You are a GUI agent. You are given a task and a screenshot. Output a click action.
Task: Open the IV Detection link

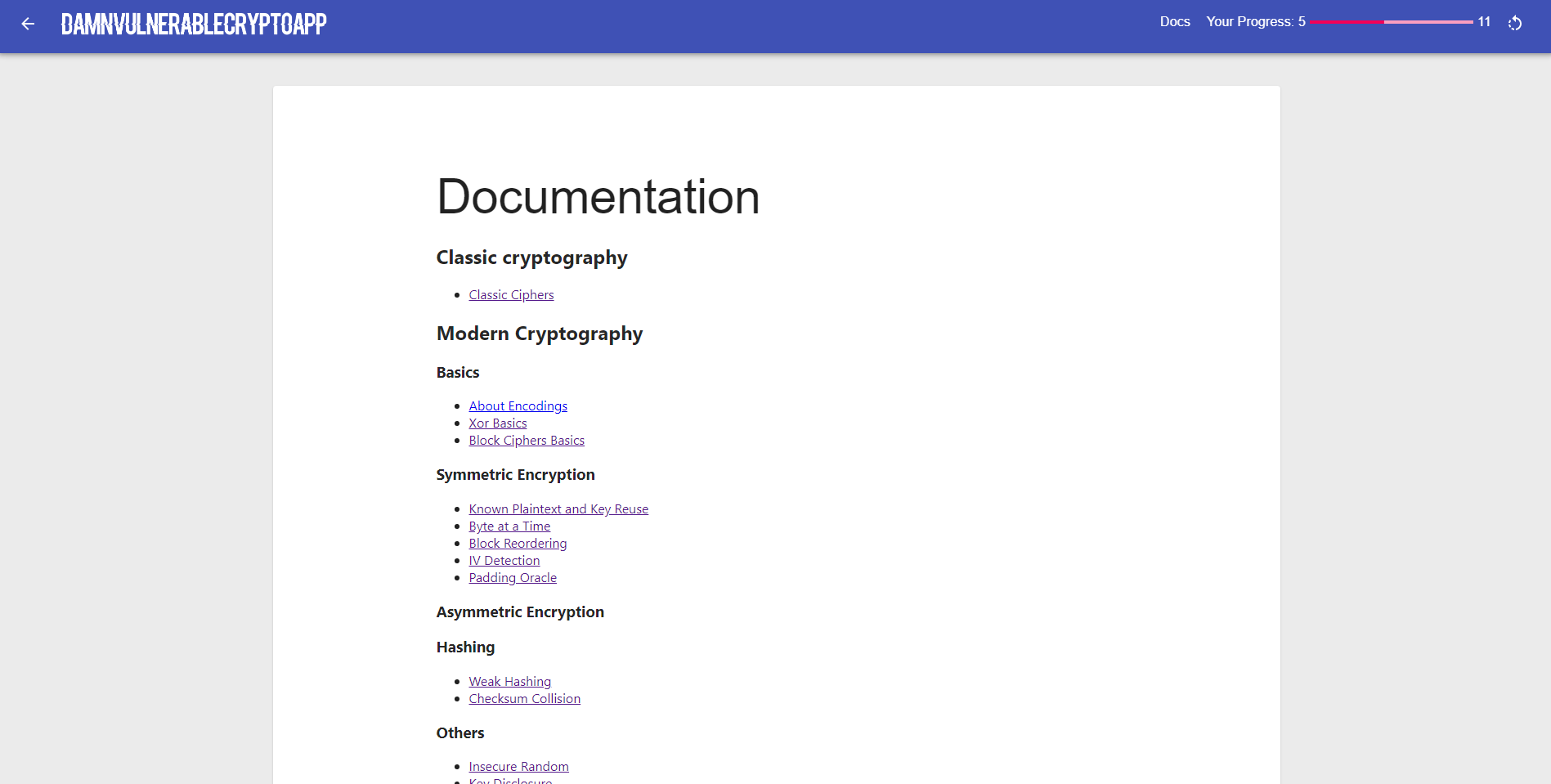(x=504, y=561)
